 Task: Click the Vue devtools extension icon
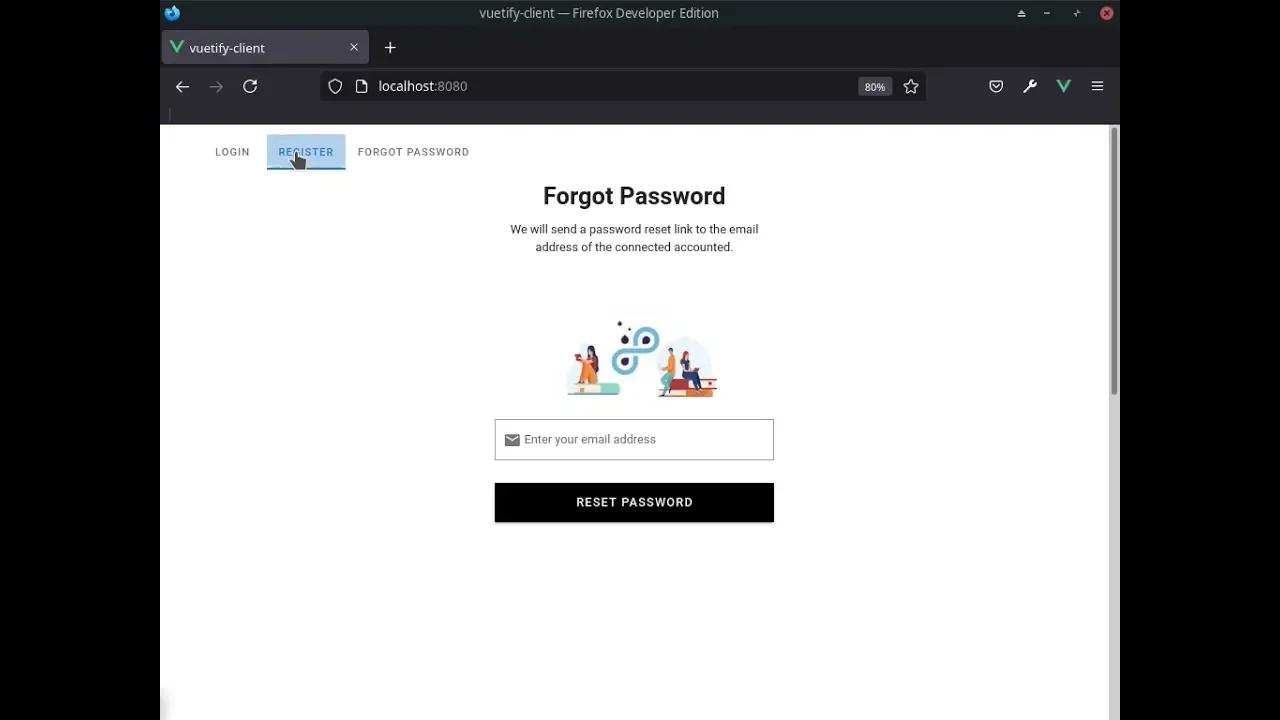pos(1064,87)
